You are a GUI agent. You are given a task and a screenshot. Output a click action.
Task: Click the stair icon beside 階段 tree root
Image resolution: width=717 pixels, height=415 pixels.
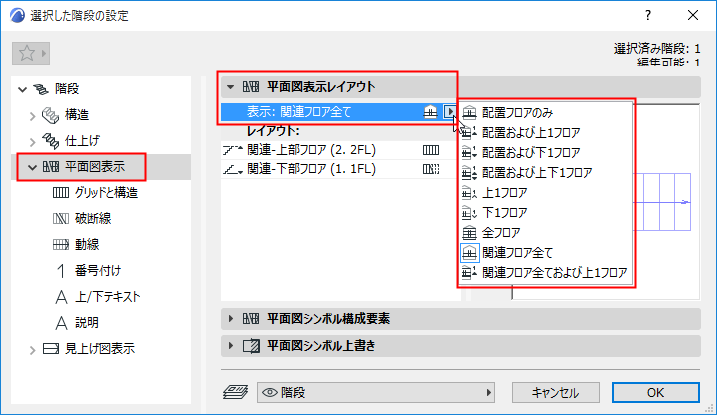pyautogui.click(x=41, y=89)
